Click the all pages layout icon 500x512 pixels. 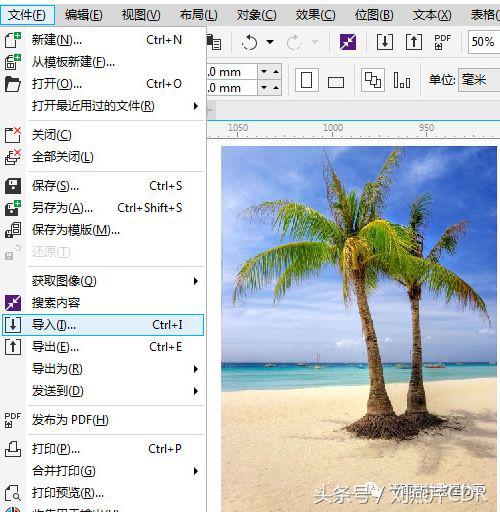(x=373, y=80)
